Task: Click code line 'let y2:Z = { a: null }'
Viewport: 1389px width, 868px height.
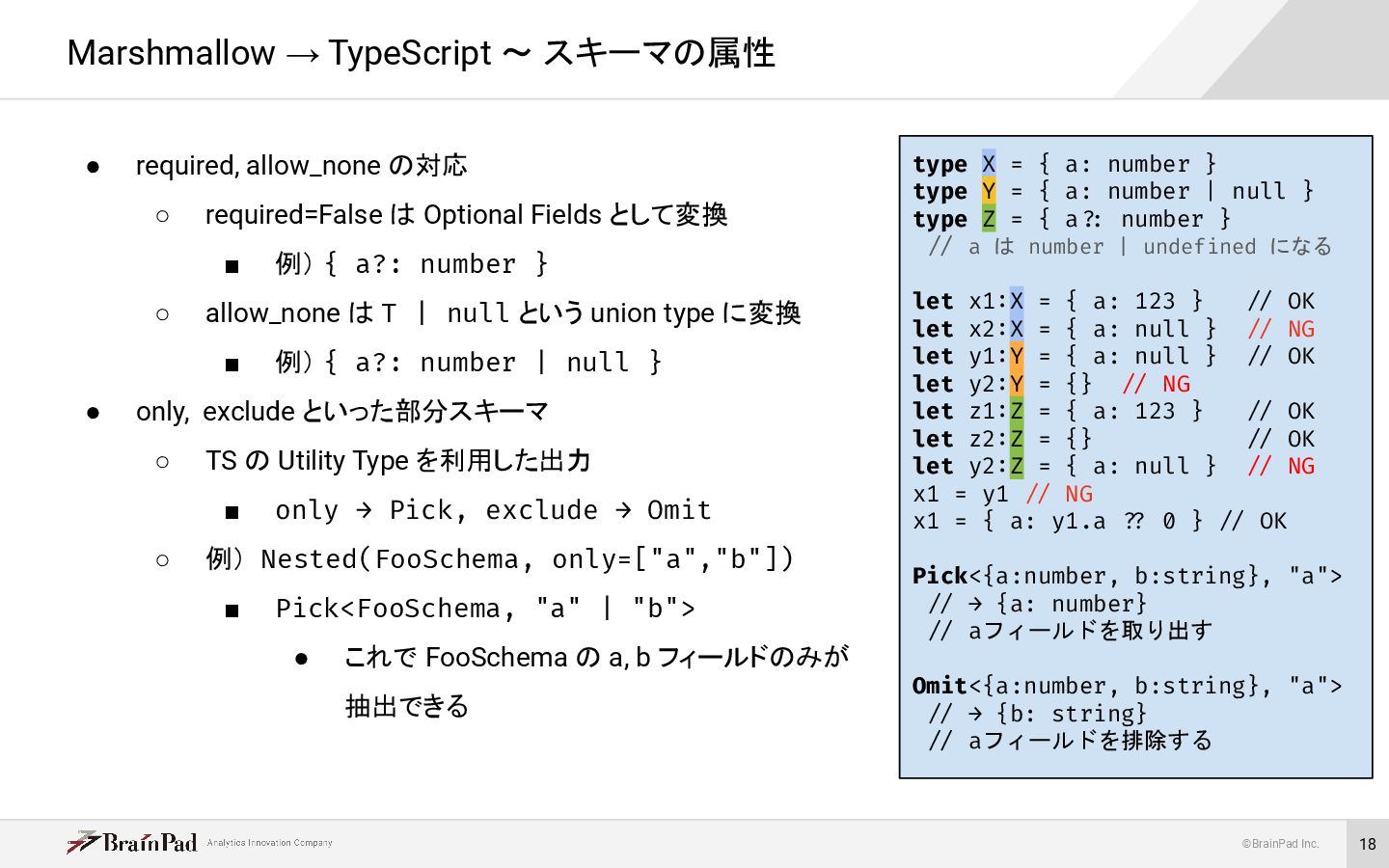Action: (1065, 466)
